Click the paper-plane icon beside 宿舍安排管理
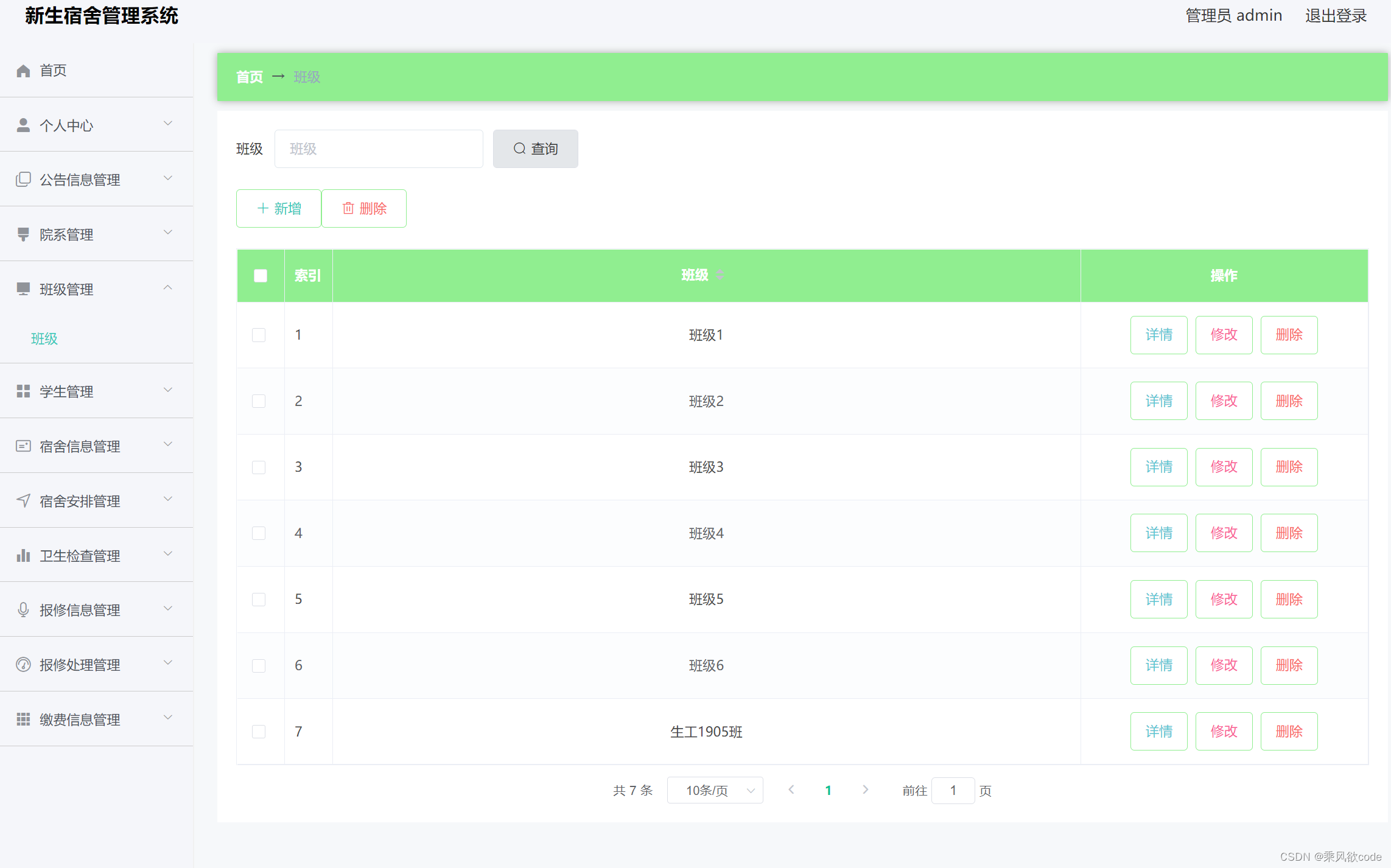Image resolution: width=1391 pixels, height=868 pixels. click(23, 500)
